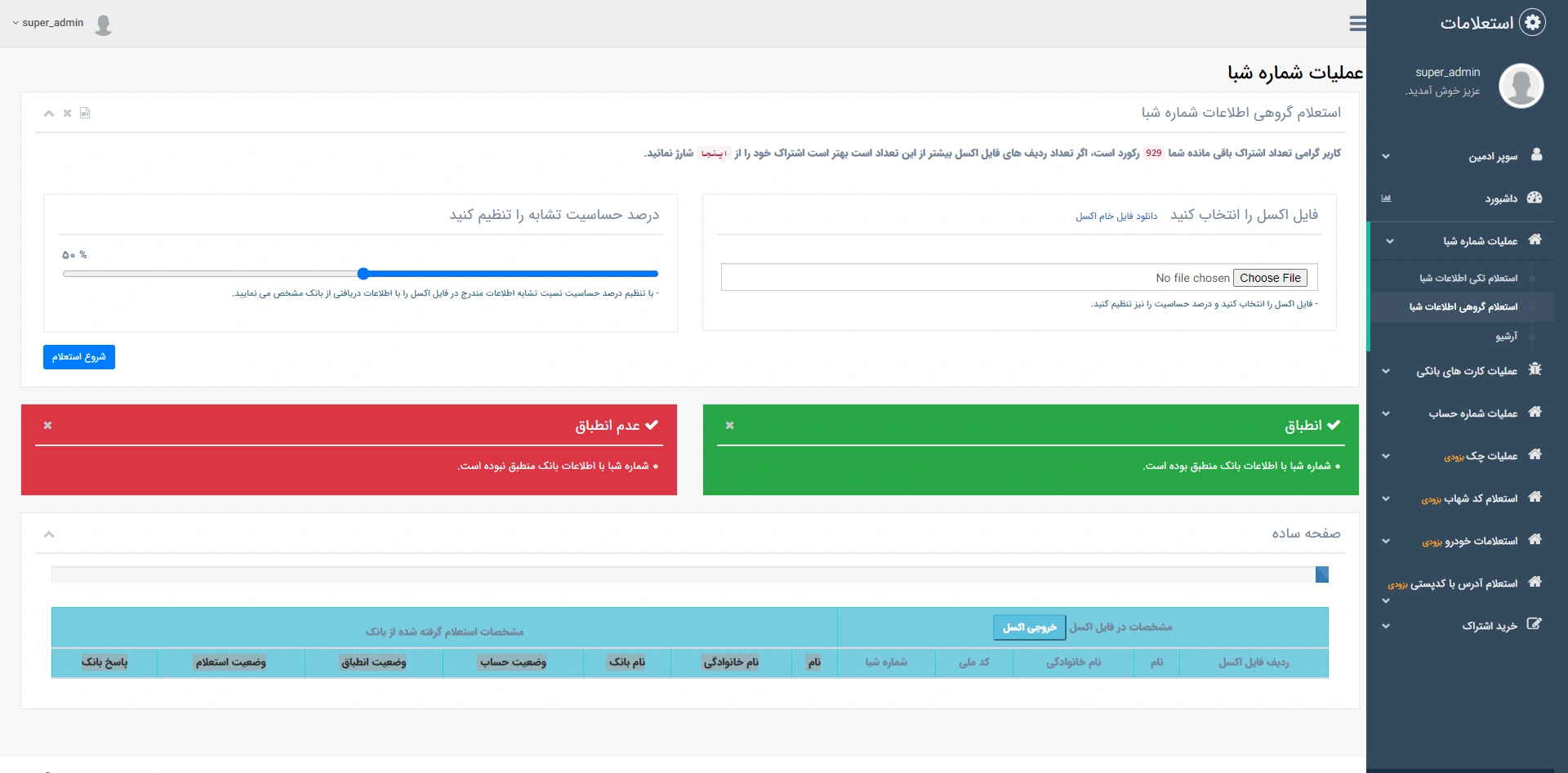
Task: Collapse the صفحه ساده panel
Action: (49, 534)
